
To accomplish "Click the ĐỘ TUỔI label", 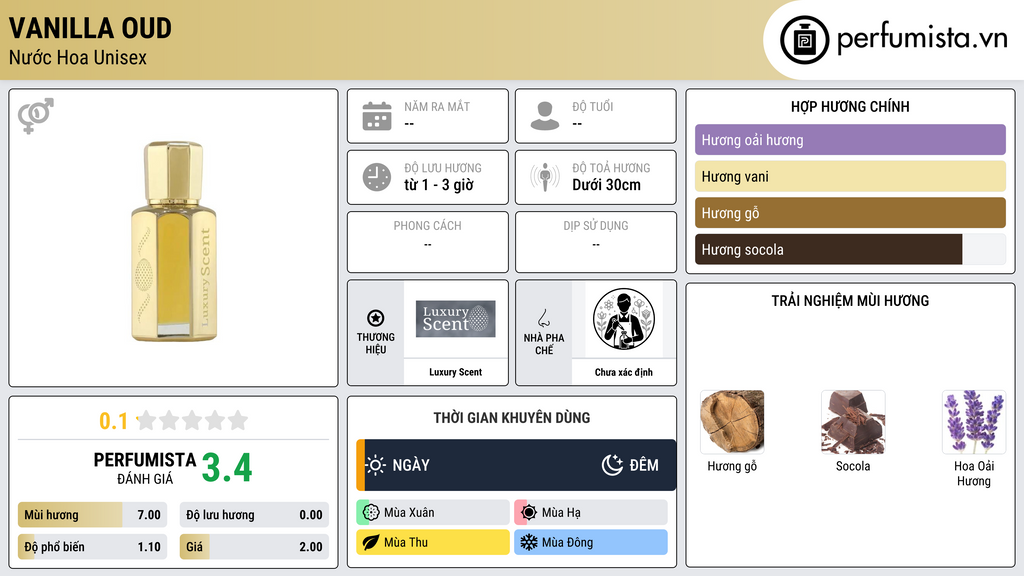I will 593,106.
